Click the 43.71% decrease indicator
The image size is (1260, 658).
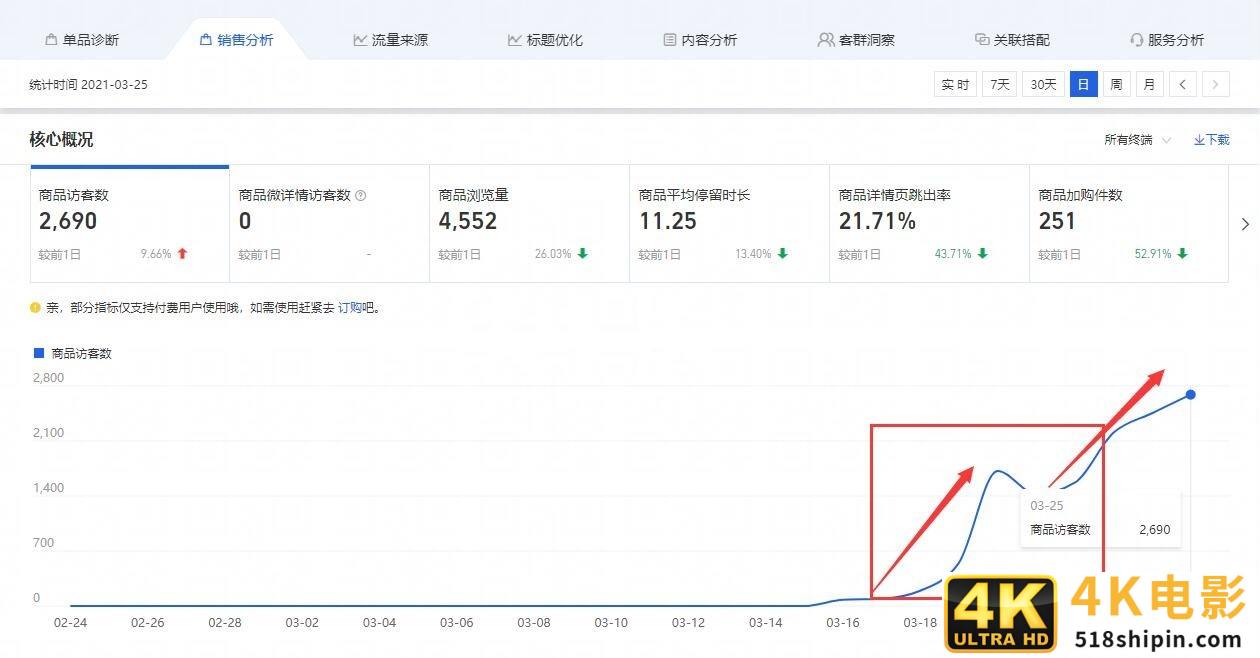click(x=961, y=254)
